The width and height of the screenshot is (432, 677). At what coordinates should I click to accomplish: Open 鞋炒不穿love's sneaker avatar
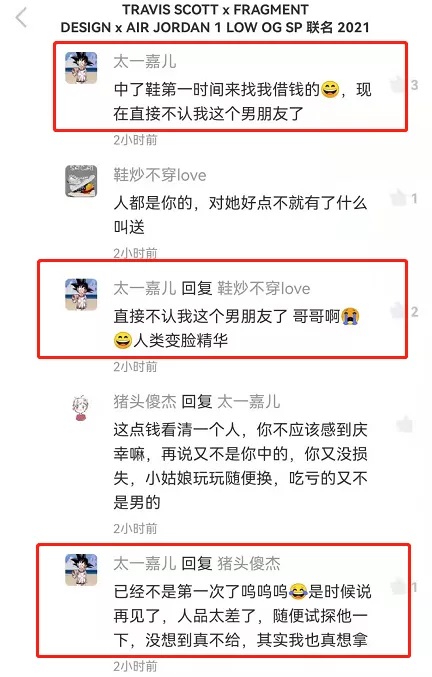click(81, 181)
